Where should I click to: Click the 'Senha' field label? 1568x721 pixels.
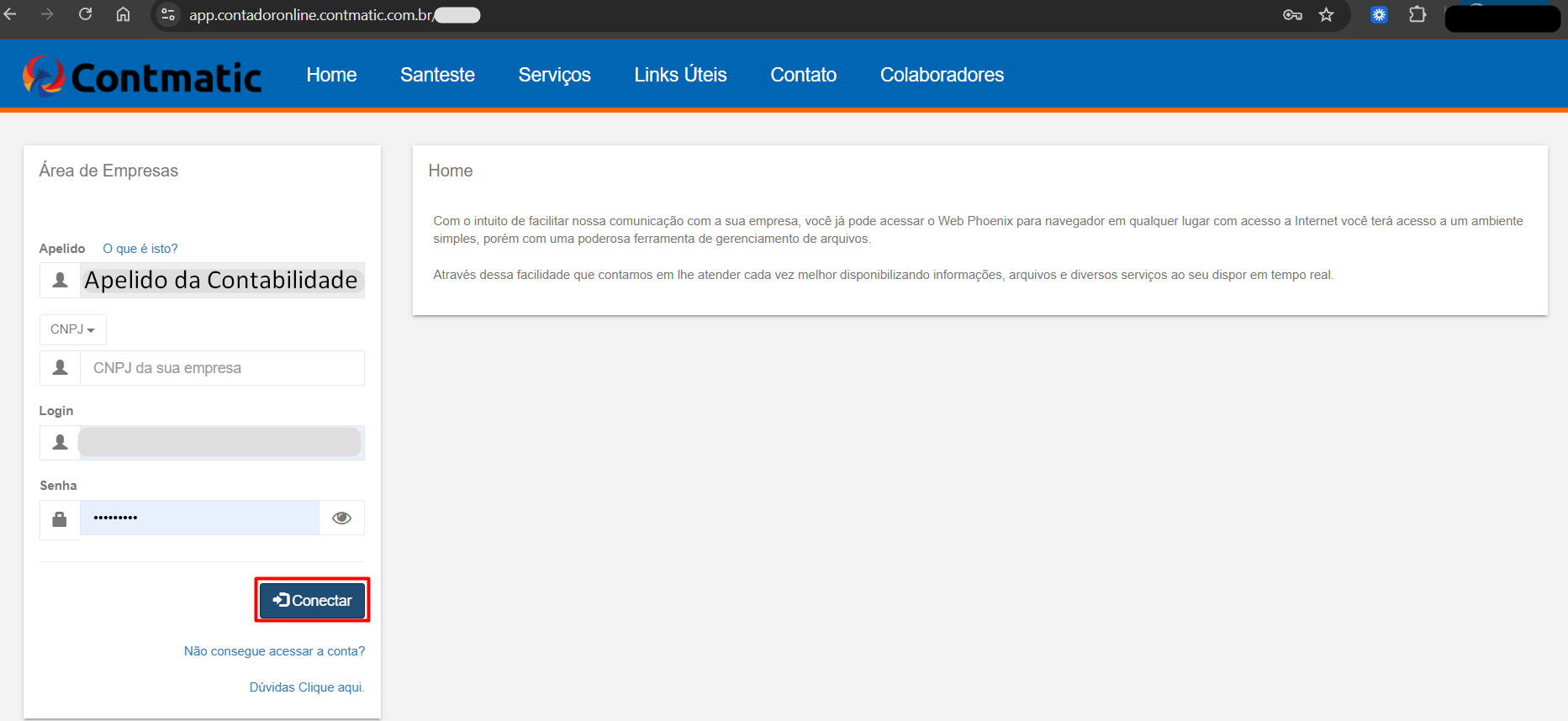click(58, 486)
